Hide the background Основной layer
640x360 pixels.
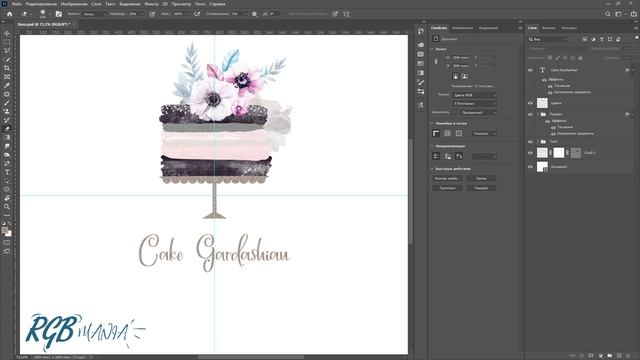coord(530,167)
